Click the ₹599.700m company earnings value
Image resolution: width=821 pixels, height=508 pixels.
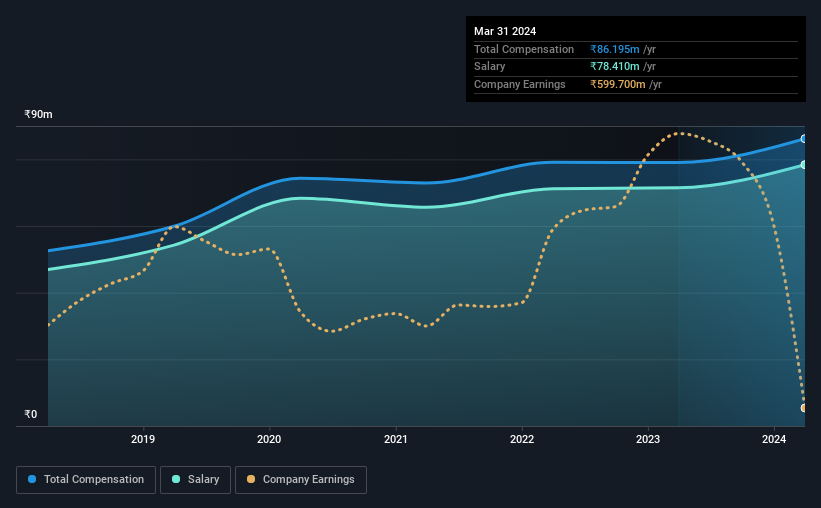(x=618, y=84)
